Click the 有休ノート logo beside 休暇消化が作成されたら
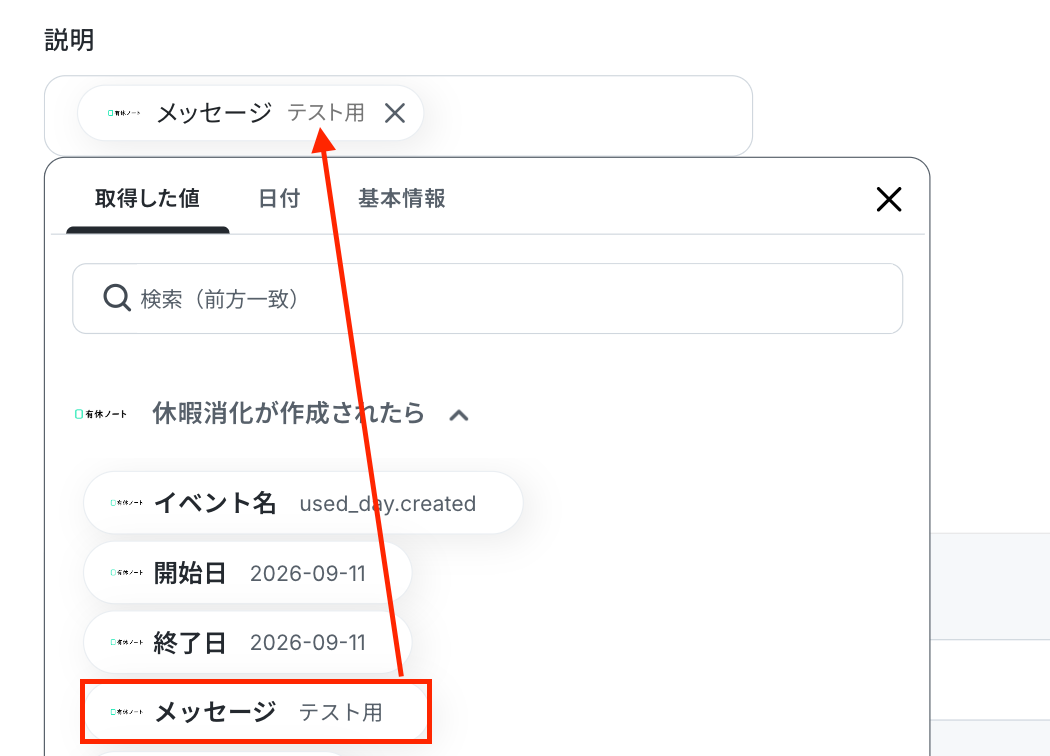The height and width of the screenshot is (756, 1050). coord(100,414)
